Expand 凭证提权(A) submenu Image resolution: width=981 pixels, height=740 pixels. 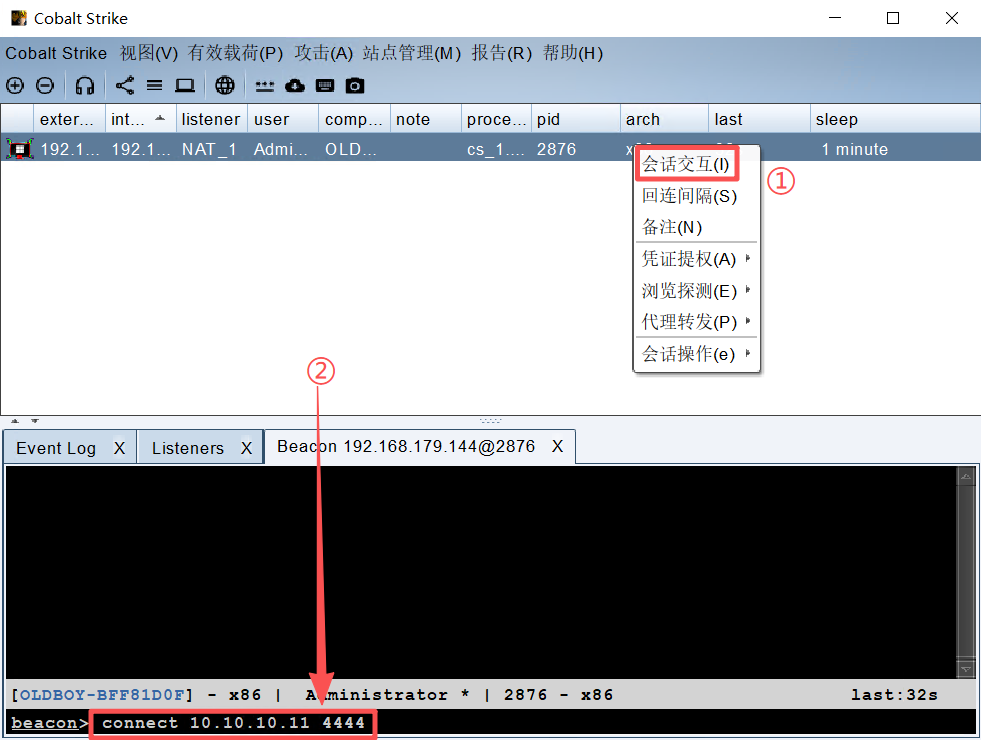click(x=696, y=259)
